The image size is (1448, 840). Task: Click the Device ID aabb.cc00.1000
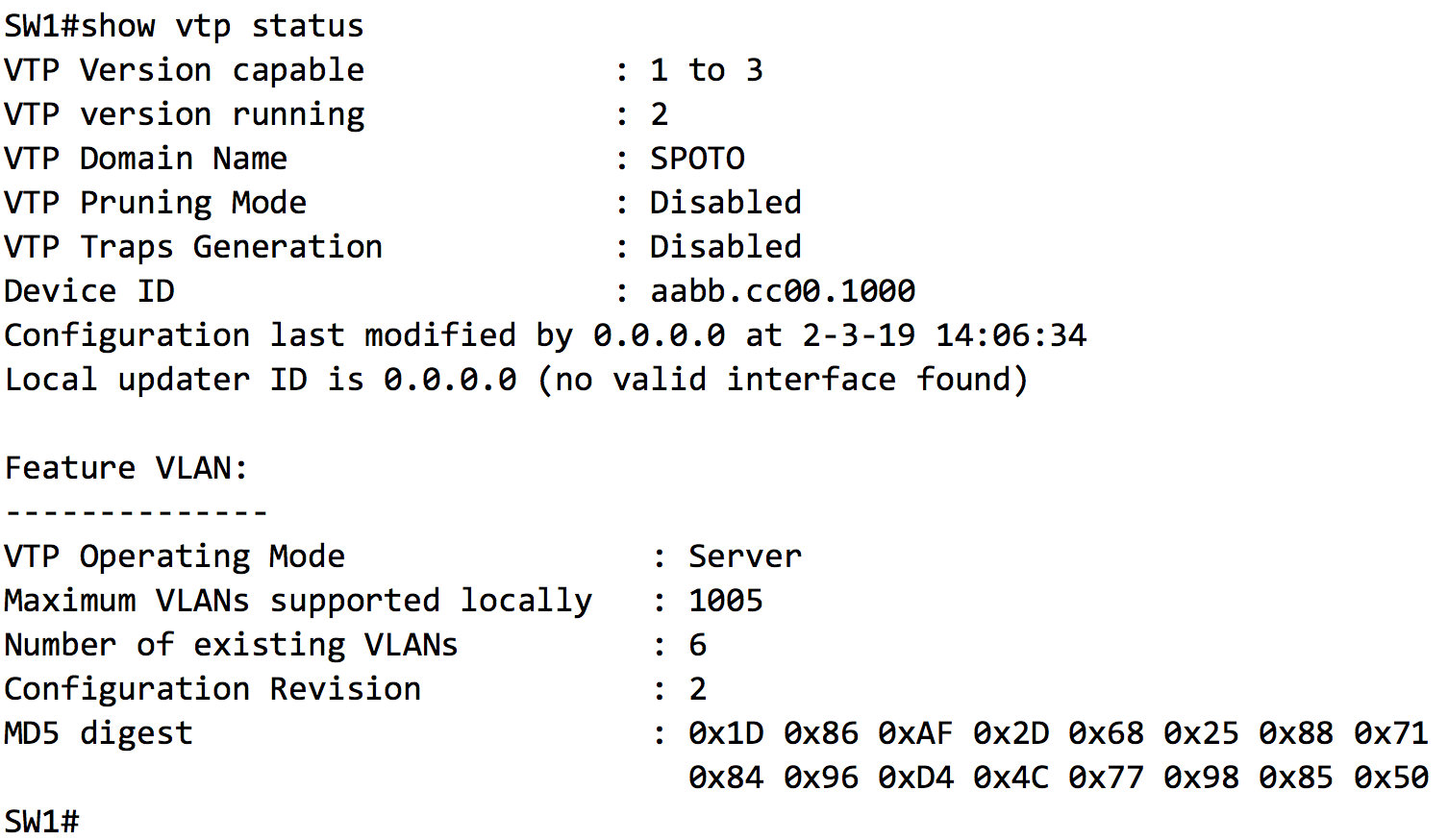(x=783, y=291)
